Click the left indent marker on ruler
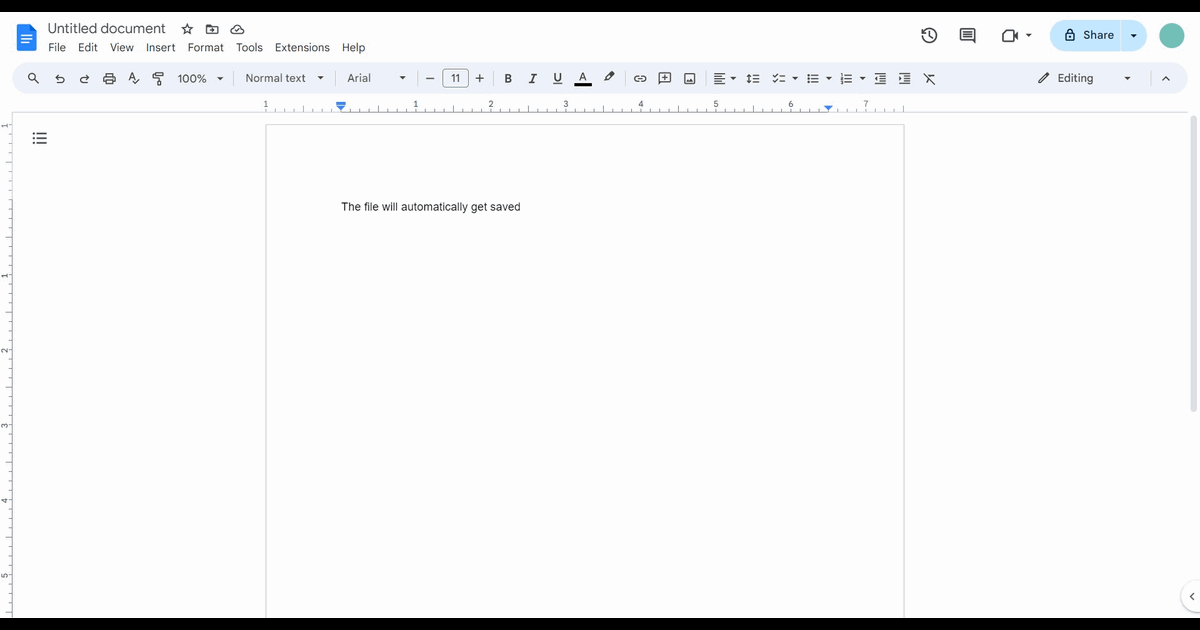Viewport: 1200px width, 630px height. pos(341,105)
